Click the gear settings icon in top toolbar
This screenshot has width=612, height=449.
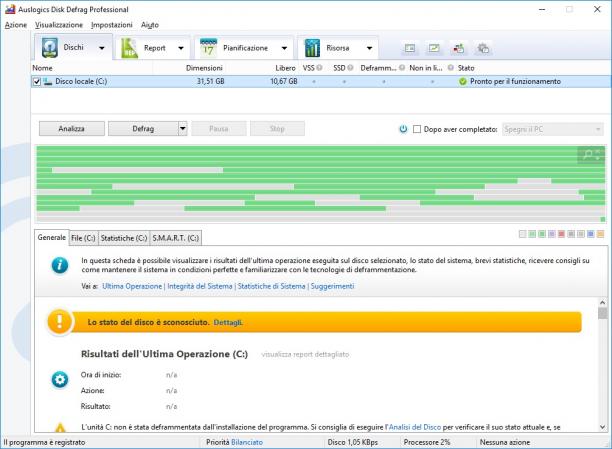click(x=483, y=48)
